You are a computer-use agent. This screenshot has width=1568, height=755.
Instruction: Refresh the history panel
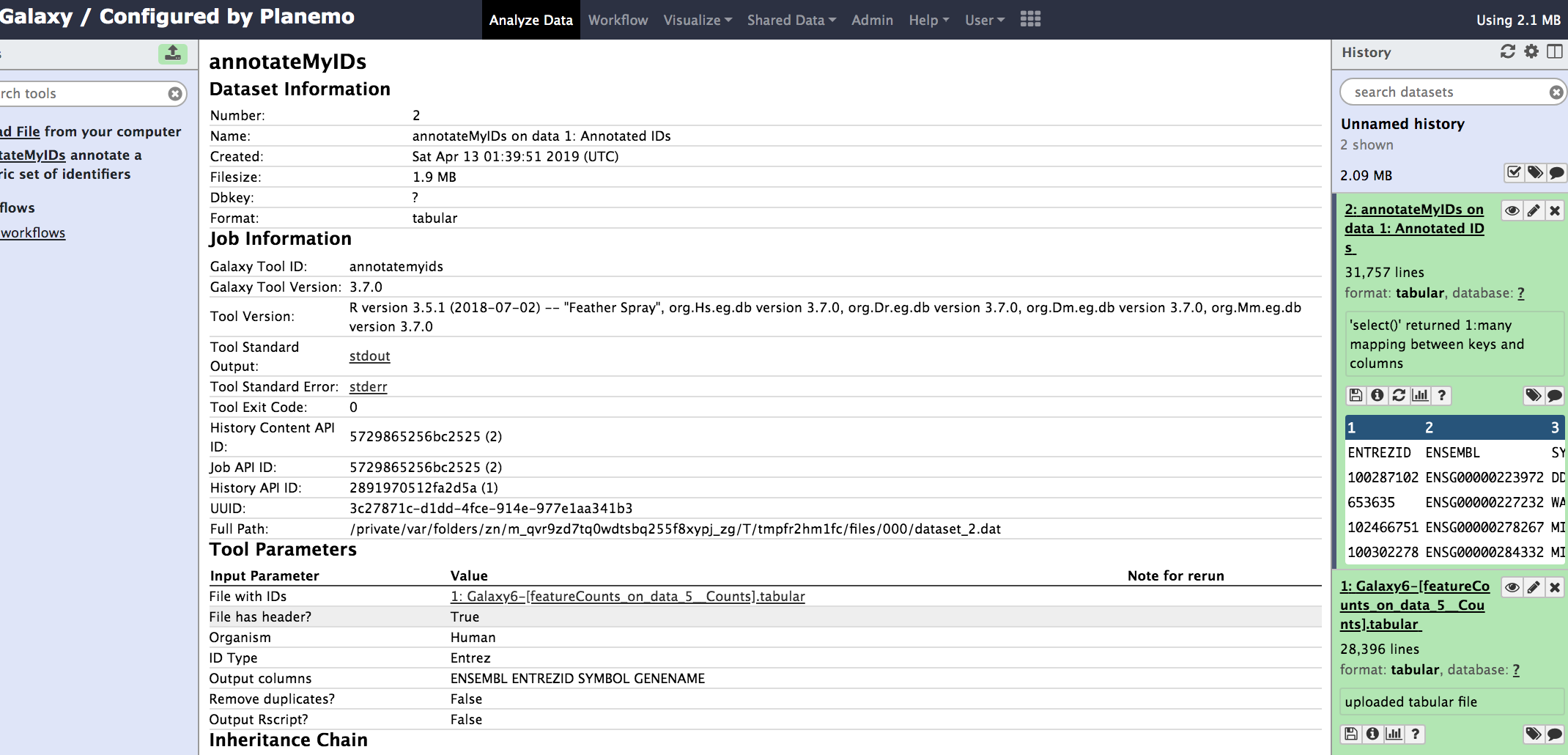pyautogui.click(x=1506, y=52)
